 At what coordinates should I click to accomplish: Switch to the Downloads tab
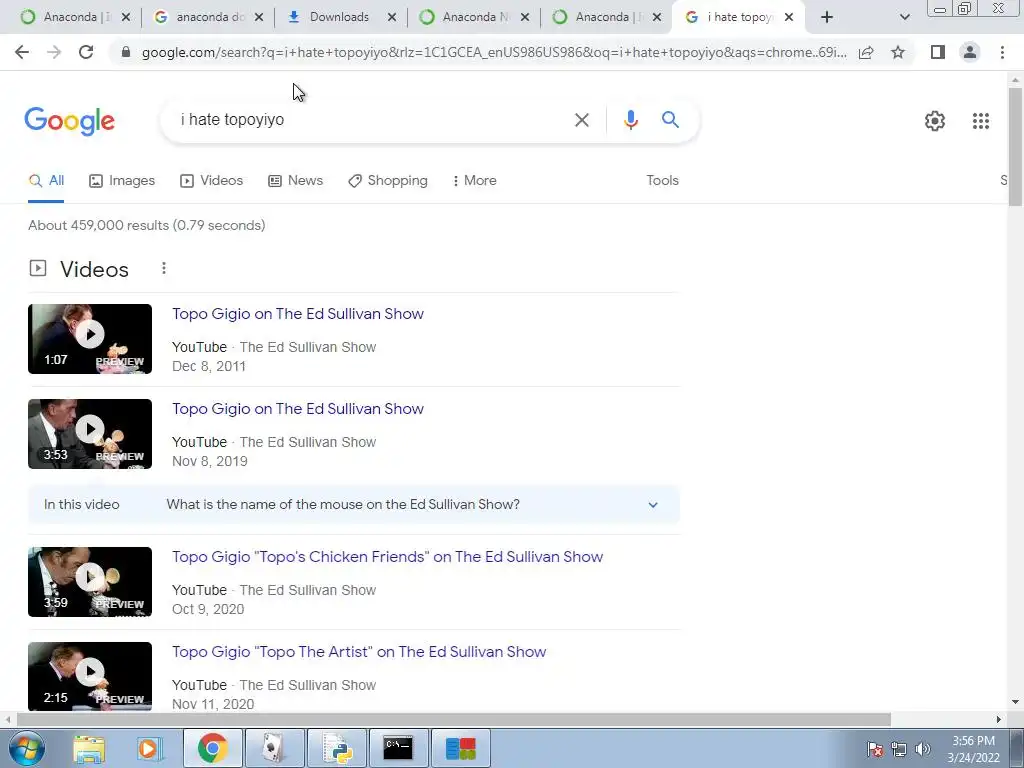pos(340,17)
